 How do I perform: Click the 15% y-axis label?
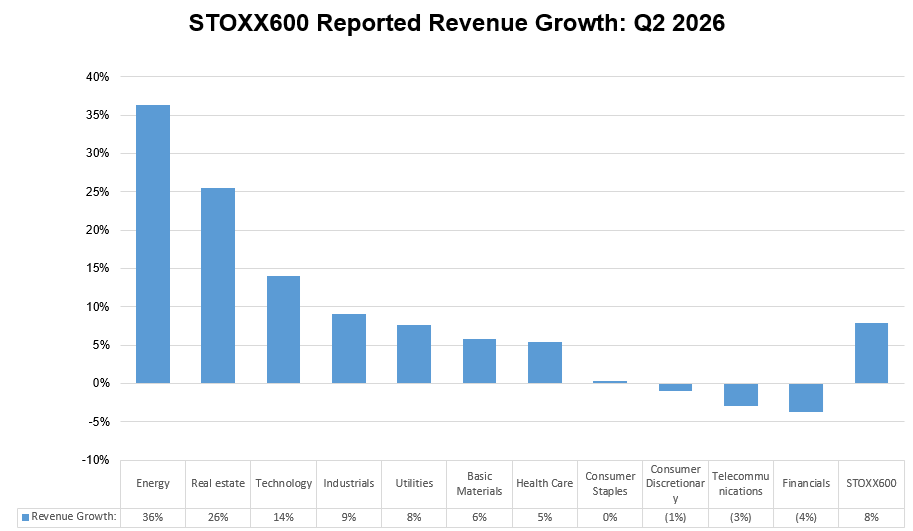click(x=98, y=268)
